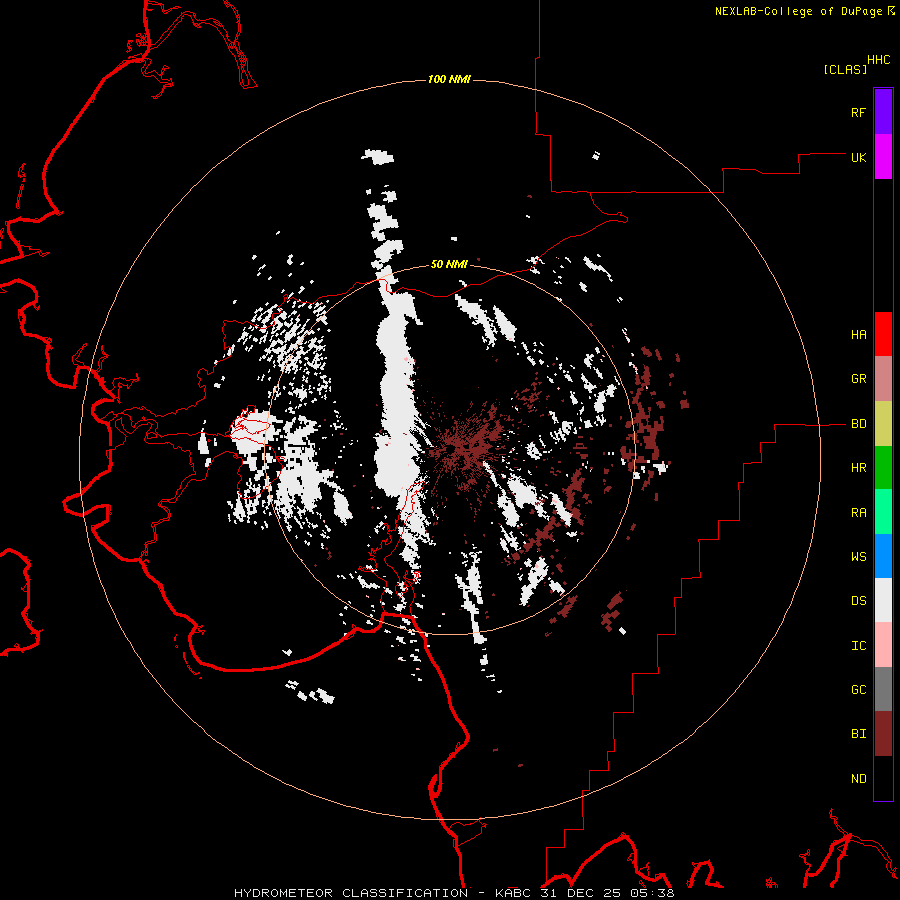Click the DS white legend swatch
Viewport: 900px width, 900px height.
883,600
